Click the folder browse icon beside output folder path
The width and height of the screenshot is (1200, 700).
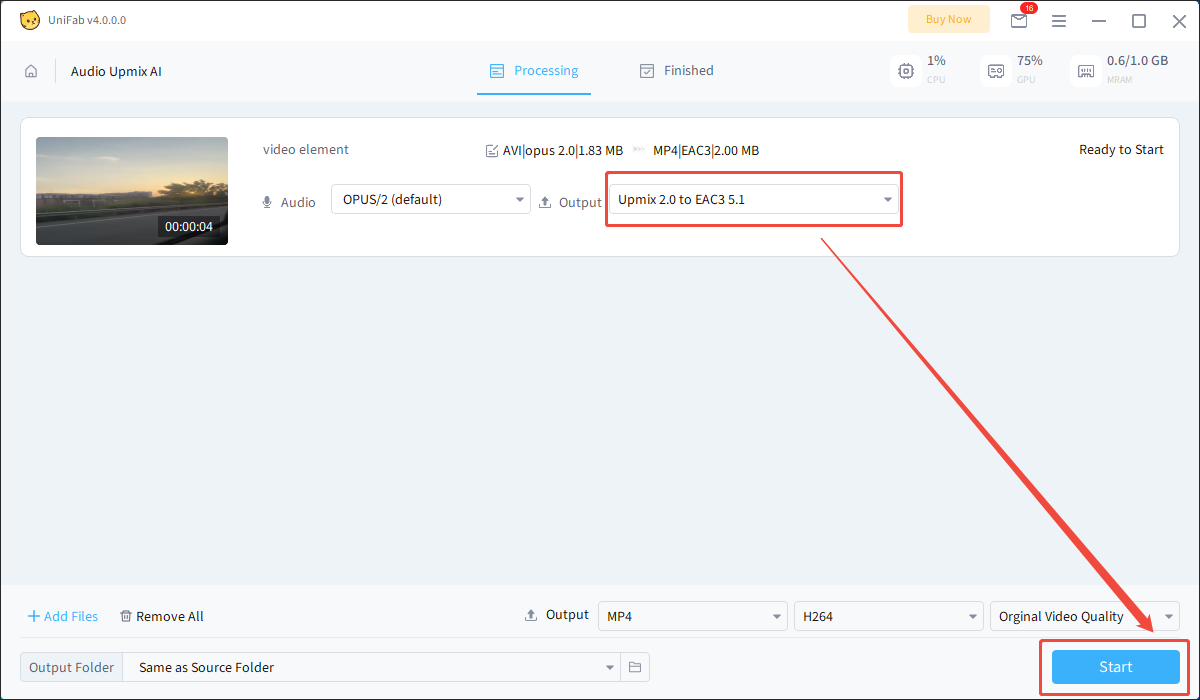[x=635, y=667]
